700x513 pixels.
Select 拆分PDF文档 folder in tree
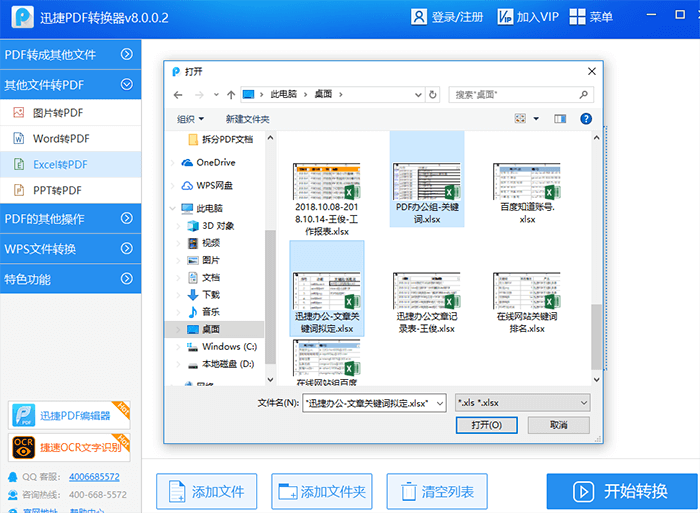click(x=221, y=140)
